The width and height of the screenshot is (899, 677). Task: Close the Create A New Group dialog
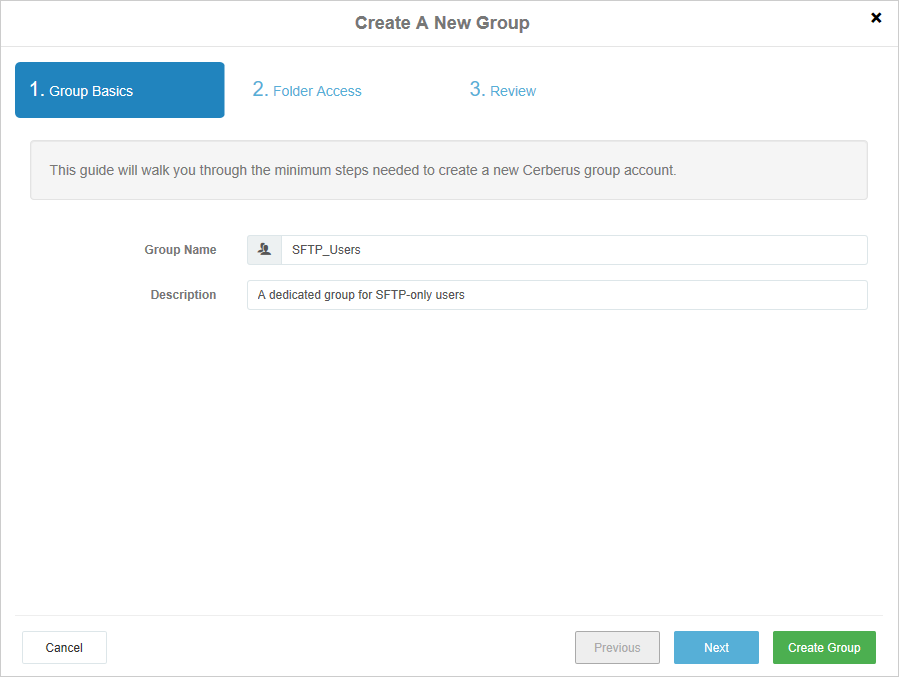pyautogui.click(x=875, y=18)
